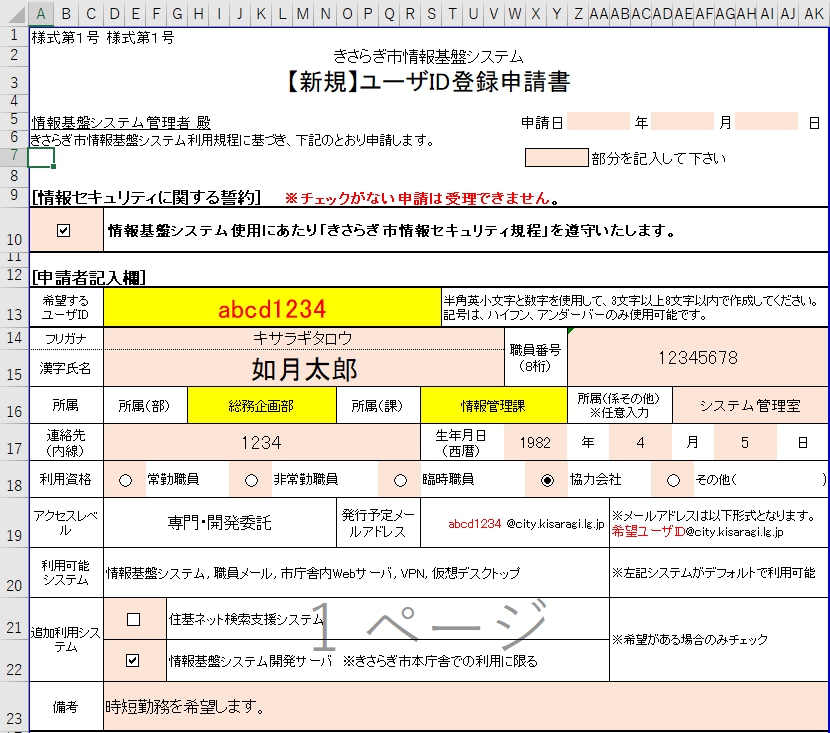Screen dimensions: 830x733
Task: Click the title 【新規】ユーザID登録申請書
Action: click(x=428, y=82)
